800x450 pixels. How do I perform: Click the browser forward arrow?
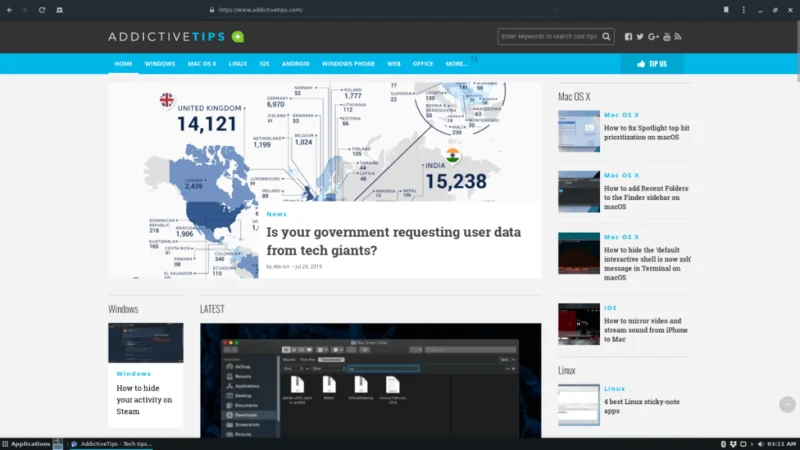pyautogui.click(x=24, y=10)
